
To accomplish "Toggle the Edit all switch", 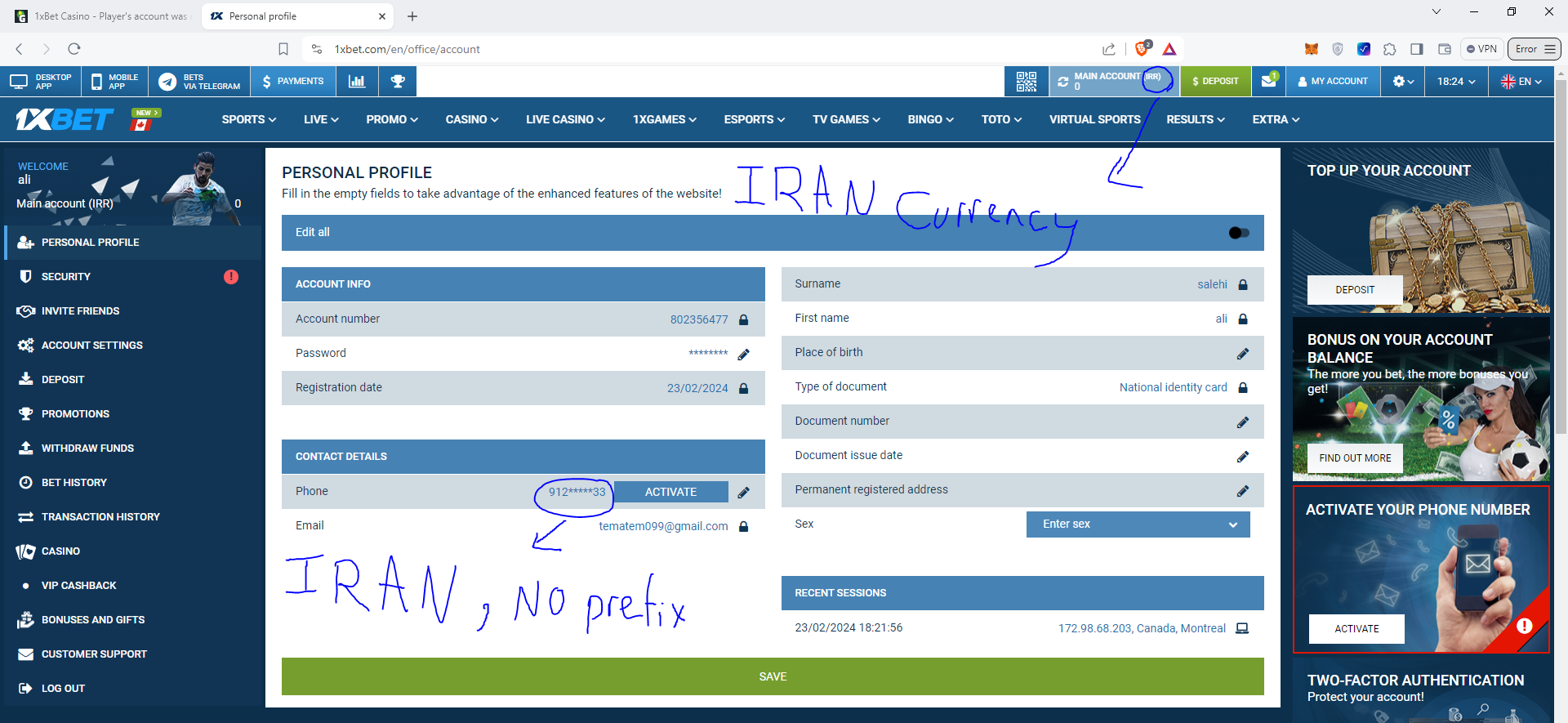I will 1239,233.
